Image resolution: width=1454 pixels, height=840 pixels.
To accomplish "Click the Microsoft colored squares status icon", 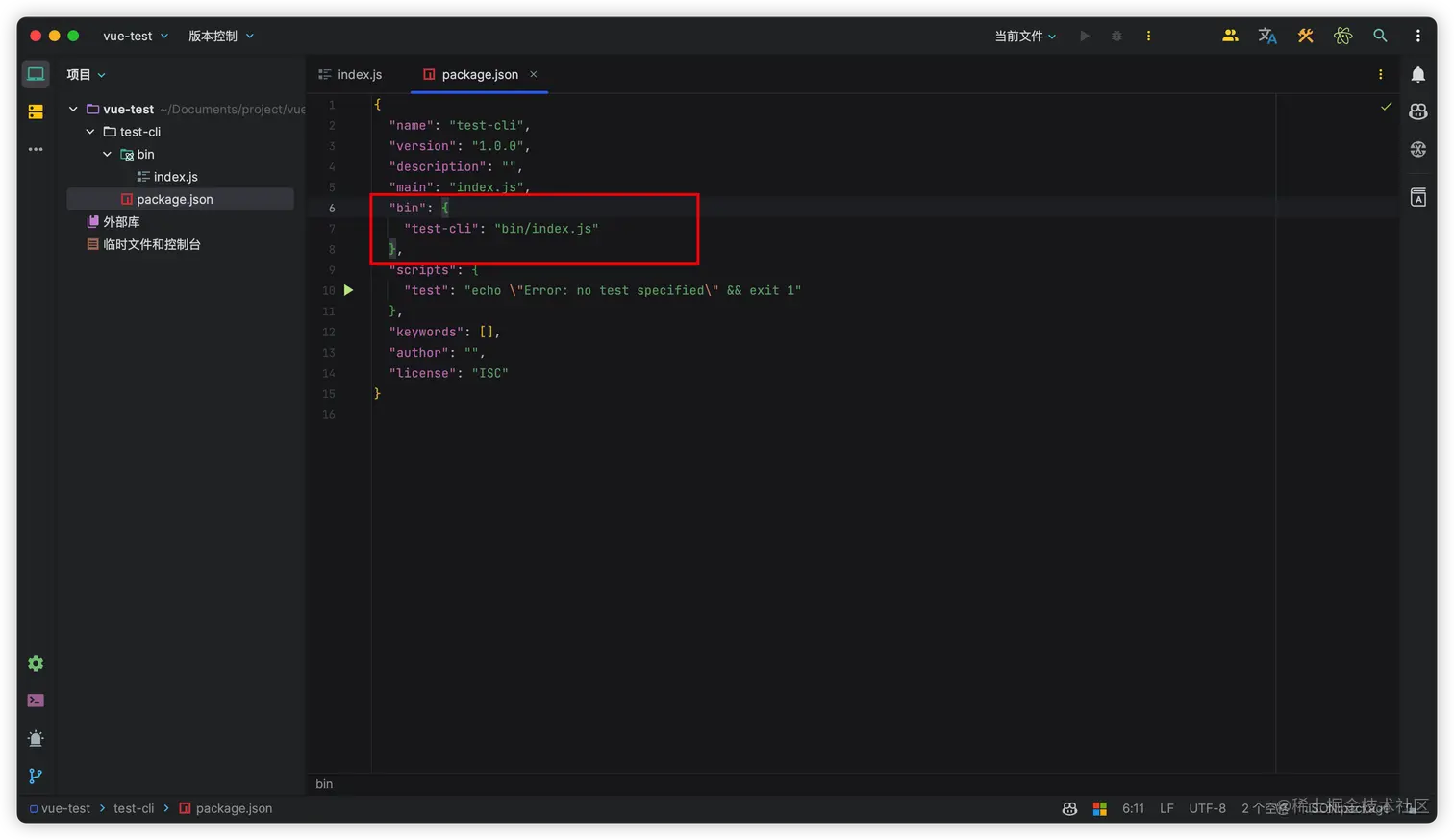I will (x=1099, y=808).
